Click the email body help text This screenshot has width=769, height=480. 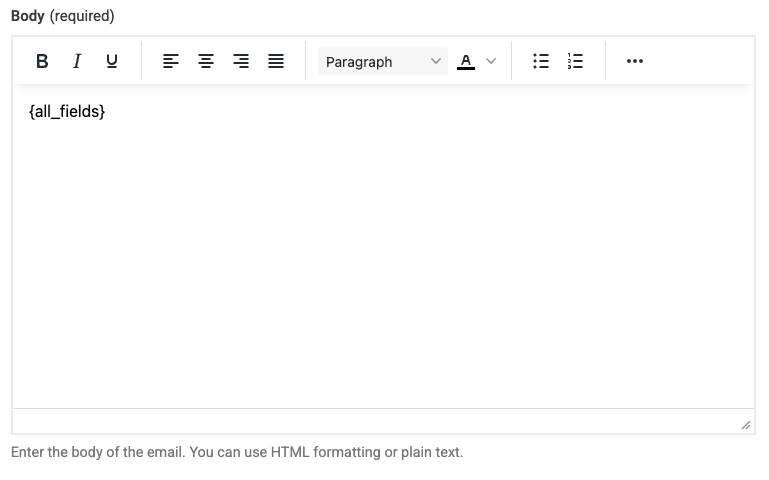point(237,452)
